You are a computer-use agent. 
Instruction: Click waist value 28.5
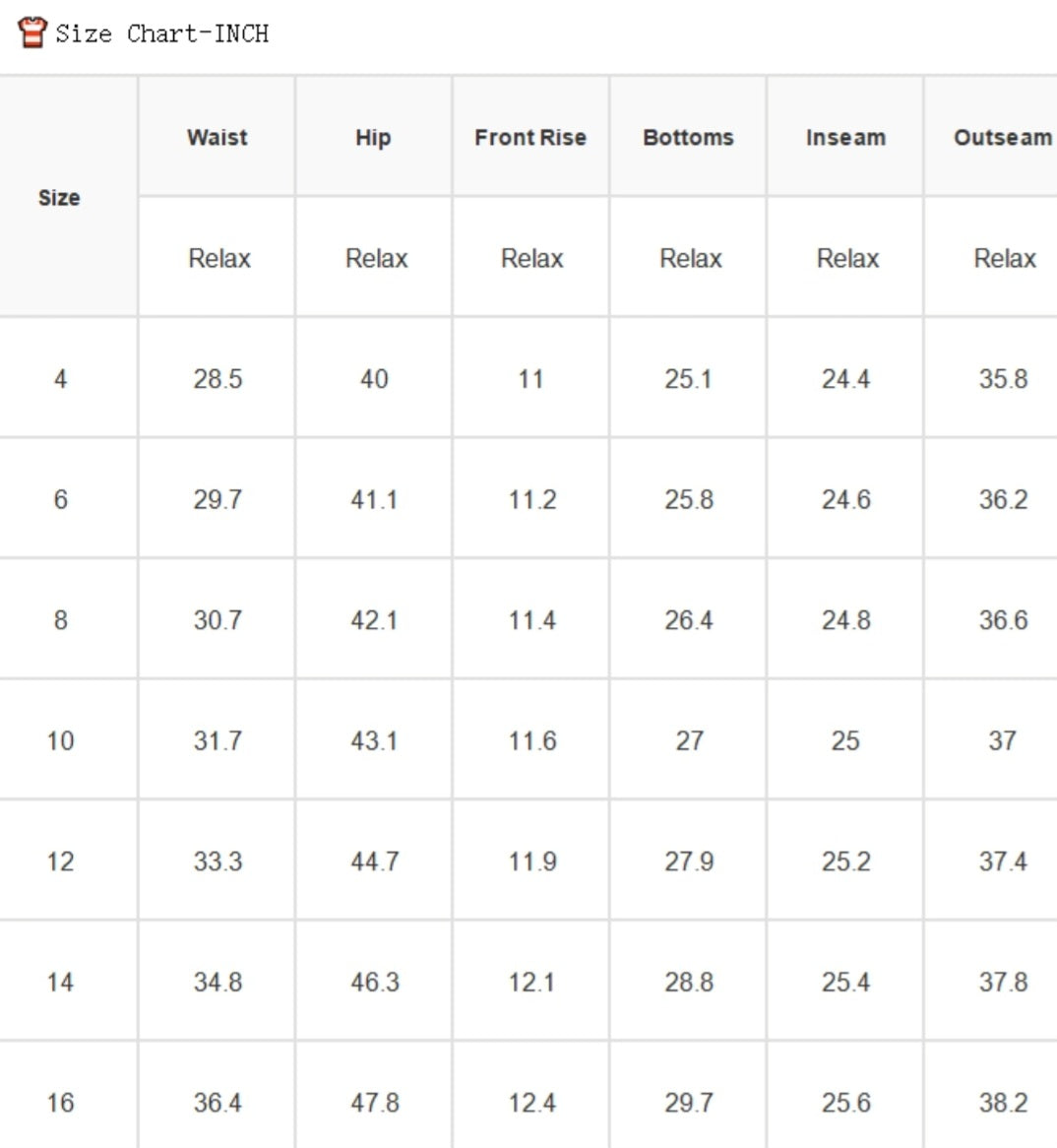click(x=218, y=379)
